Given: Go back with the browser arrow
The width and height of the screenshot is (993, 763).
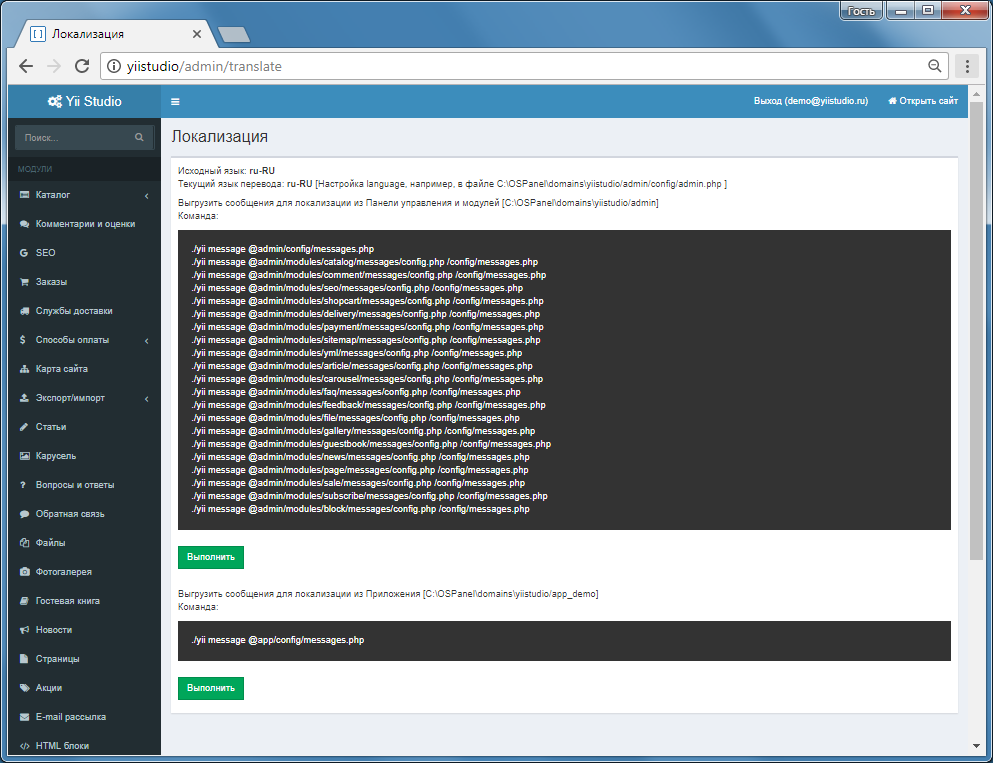Looking at the screenshot, I should click(x=26, y=66).
